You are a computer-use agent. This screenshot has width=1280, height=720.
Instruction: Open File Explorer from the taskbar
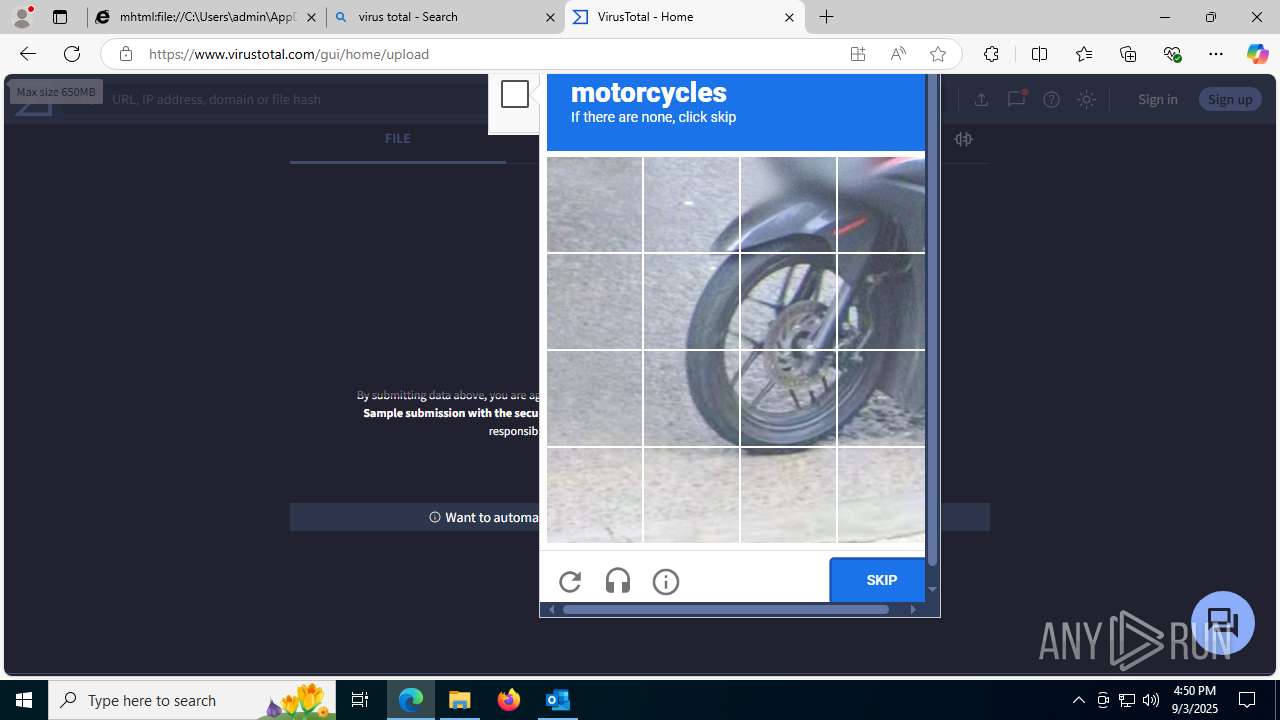460,700
